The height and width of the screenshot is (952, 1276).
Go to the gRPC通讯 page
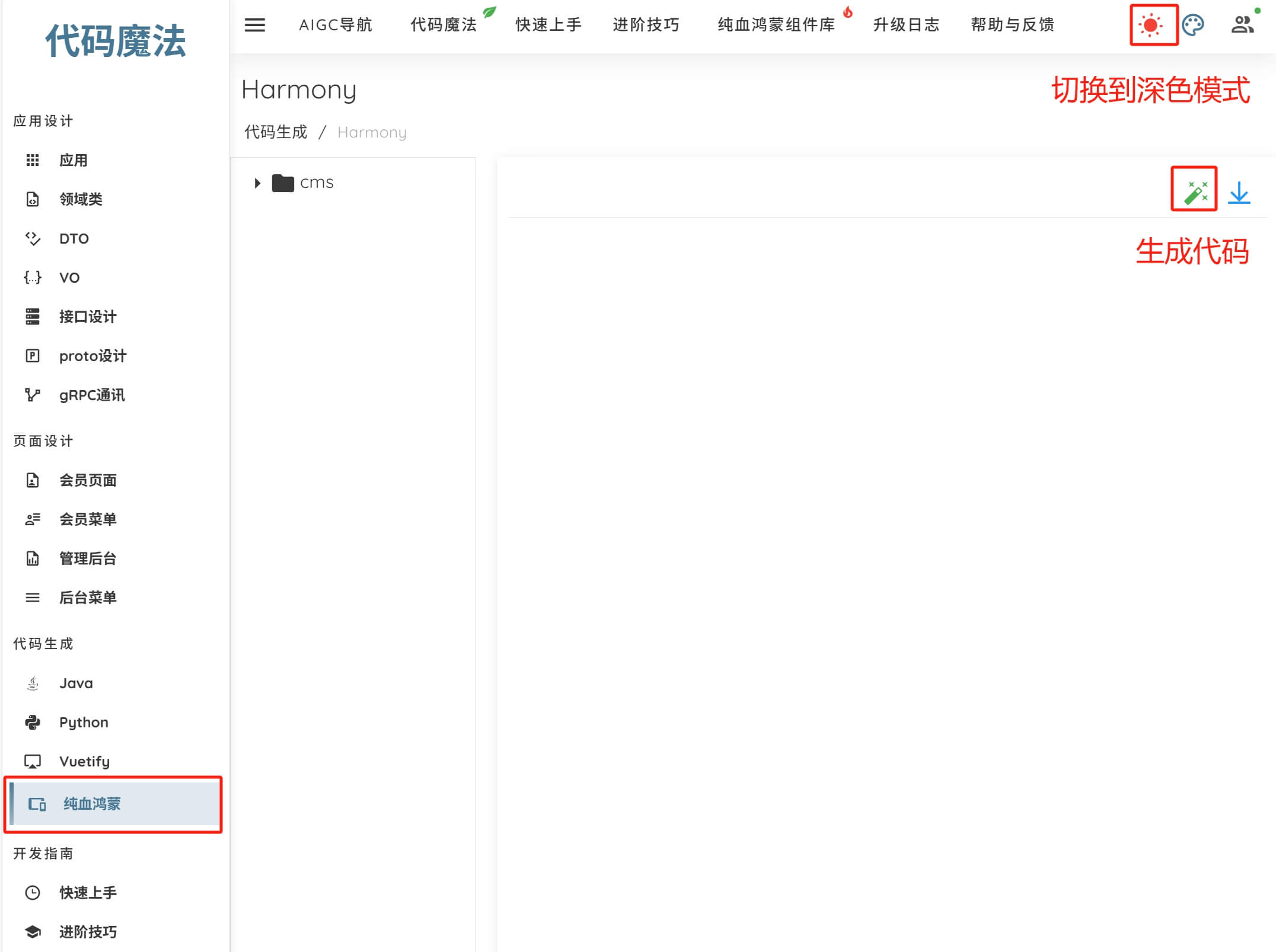pyautogui.click(x=92, y=395)
